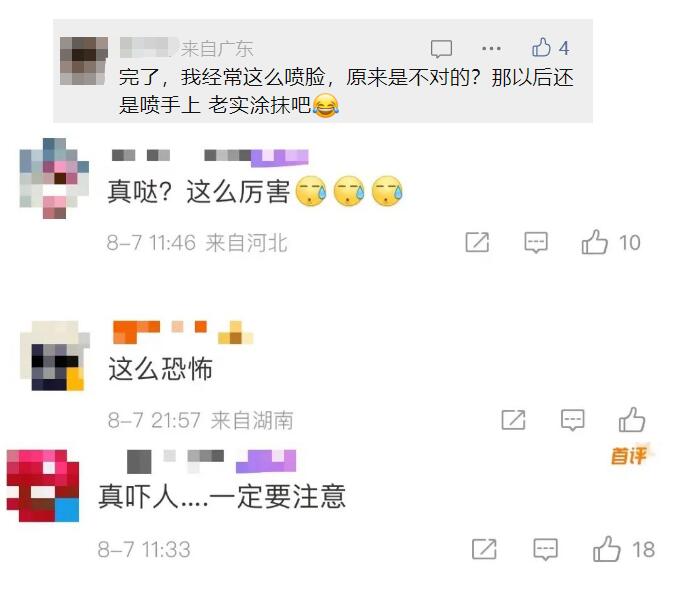This screenshot has width=687, height=592.
Task: Reply to the 真吓人 comment
Action: click(x=545, y=549)
